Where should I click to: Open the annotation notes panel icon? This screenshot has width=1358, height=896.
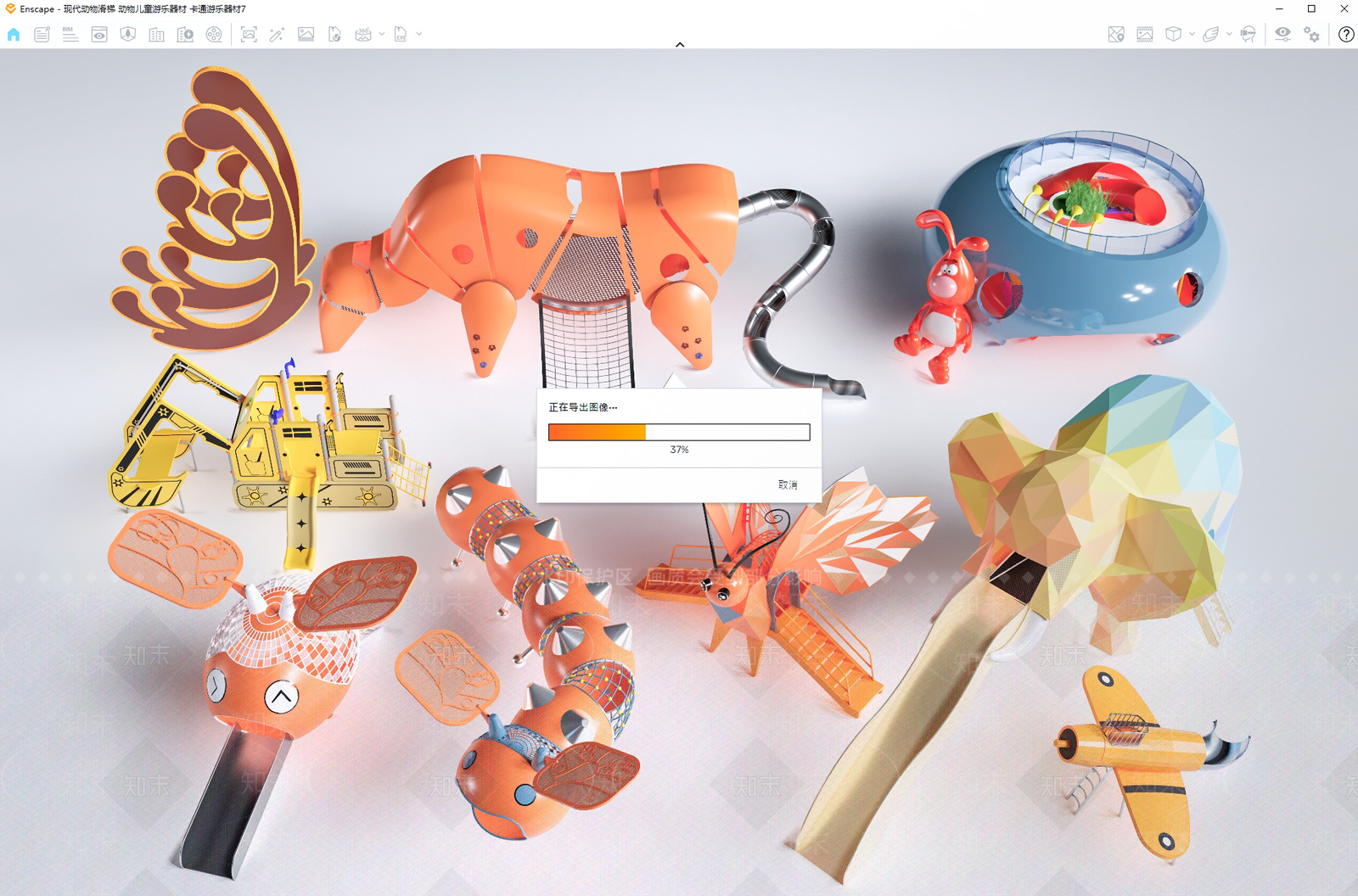point(42,35)
